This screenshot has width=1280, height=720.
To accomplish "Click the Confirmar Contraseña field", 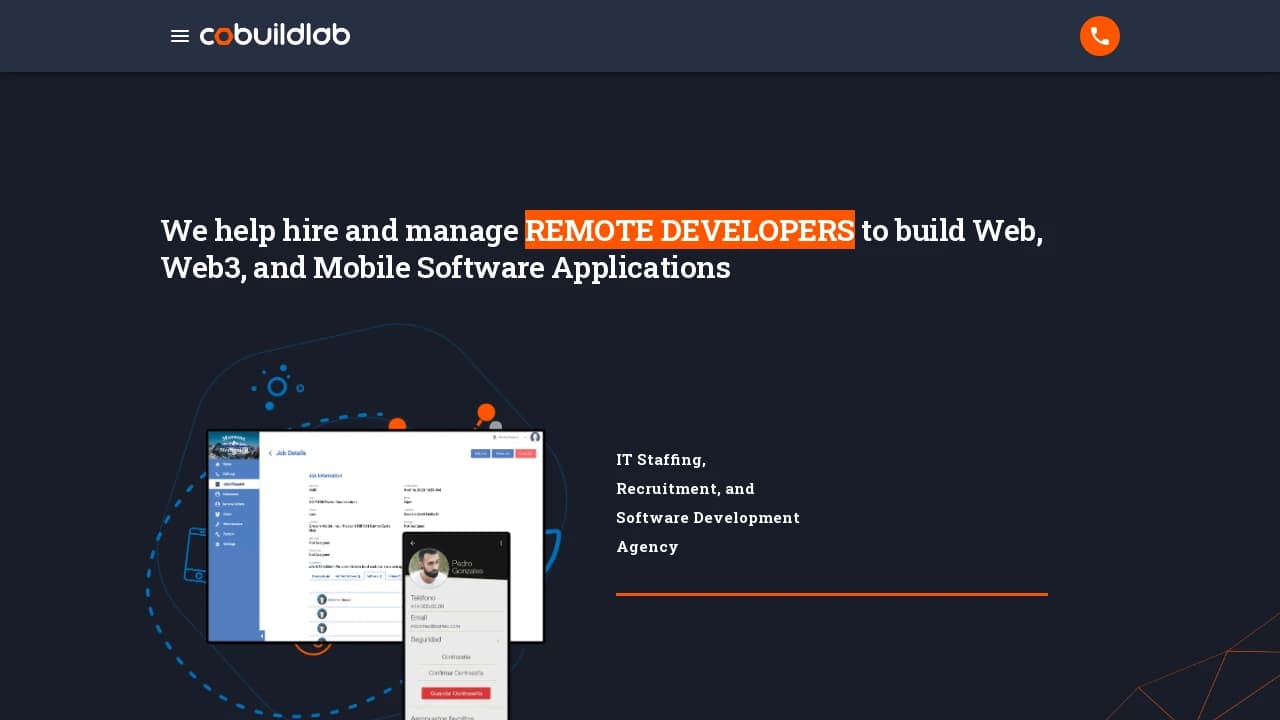I will coord(455,673).
